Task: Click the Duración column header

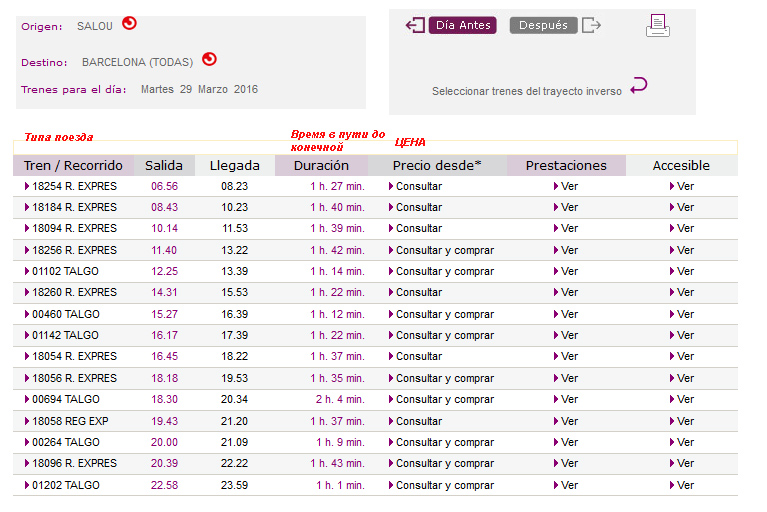Action: 321,166
